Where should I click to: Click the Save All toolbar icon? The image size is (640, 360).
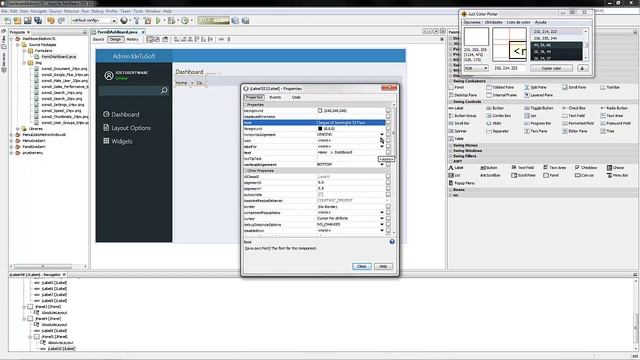click(38, 20)
